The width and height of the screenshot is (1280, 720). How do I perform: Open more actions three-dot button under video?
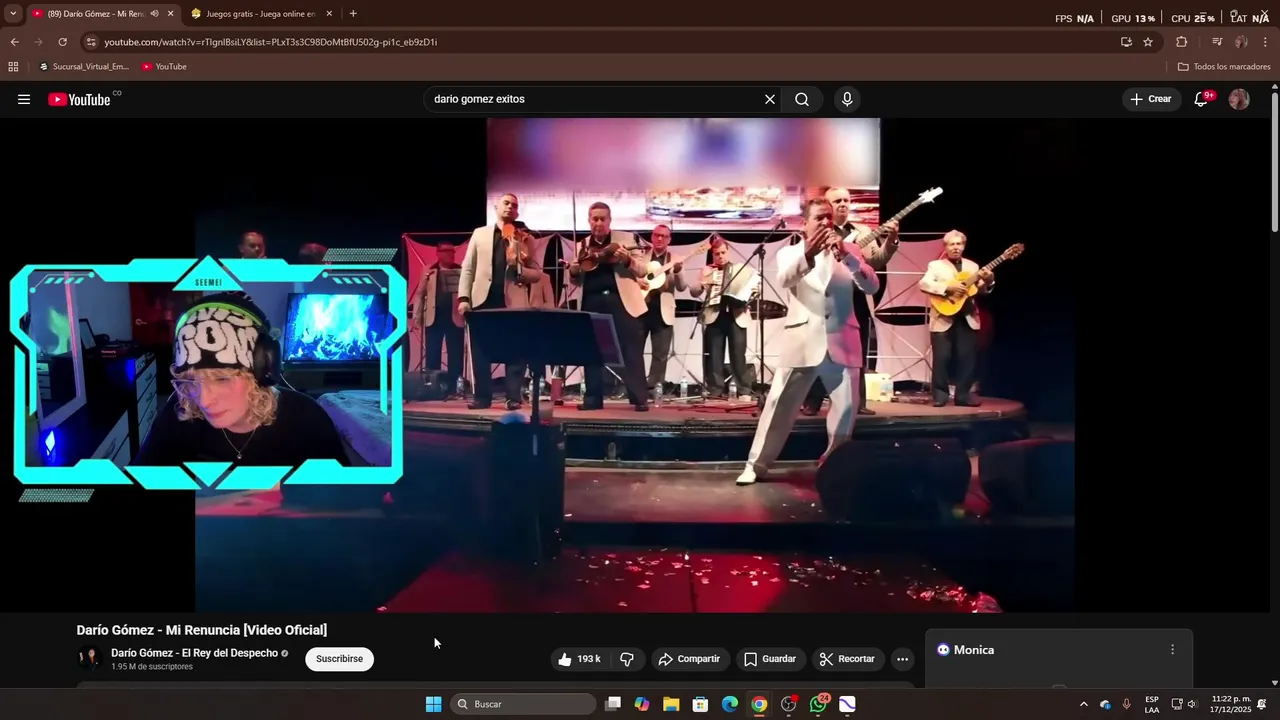coord(902,659)
